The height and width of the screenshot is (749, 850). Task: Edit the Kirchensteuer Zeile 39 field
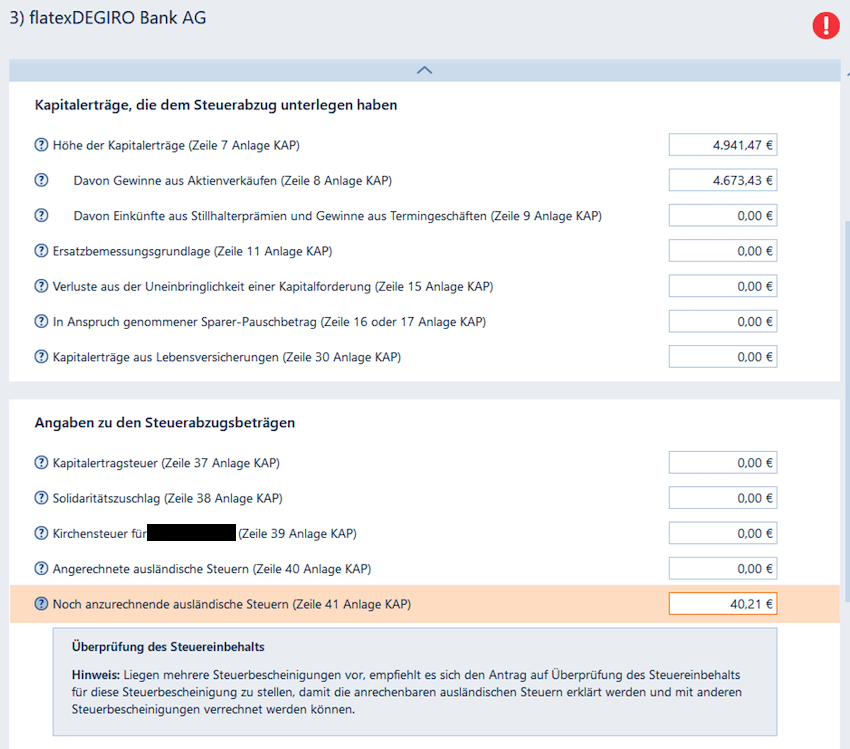pyautogui.click(x=723, y=533)
